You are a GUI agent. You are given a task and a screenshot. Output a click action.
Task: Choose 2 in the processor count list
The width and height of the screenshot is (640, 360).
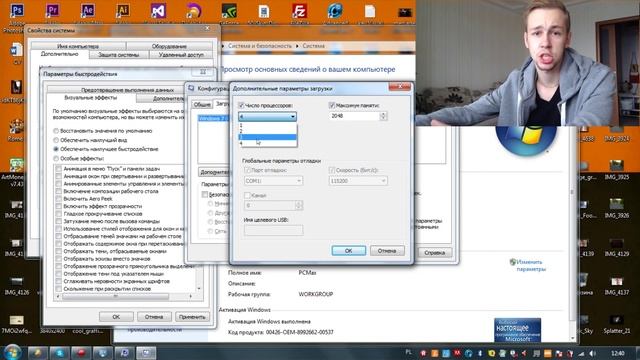click(267, 131)
